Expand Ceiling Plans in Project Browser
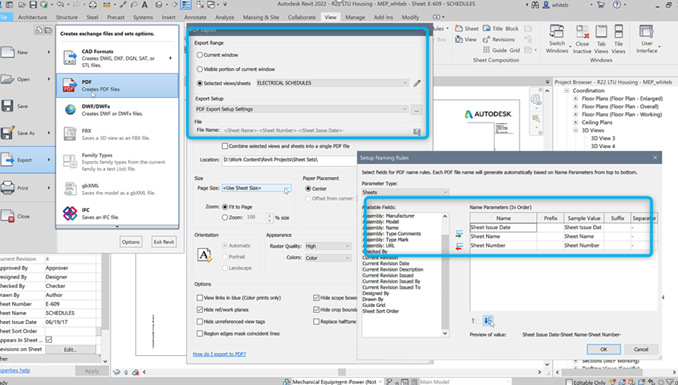 click(576, 122)
